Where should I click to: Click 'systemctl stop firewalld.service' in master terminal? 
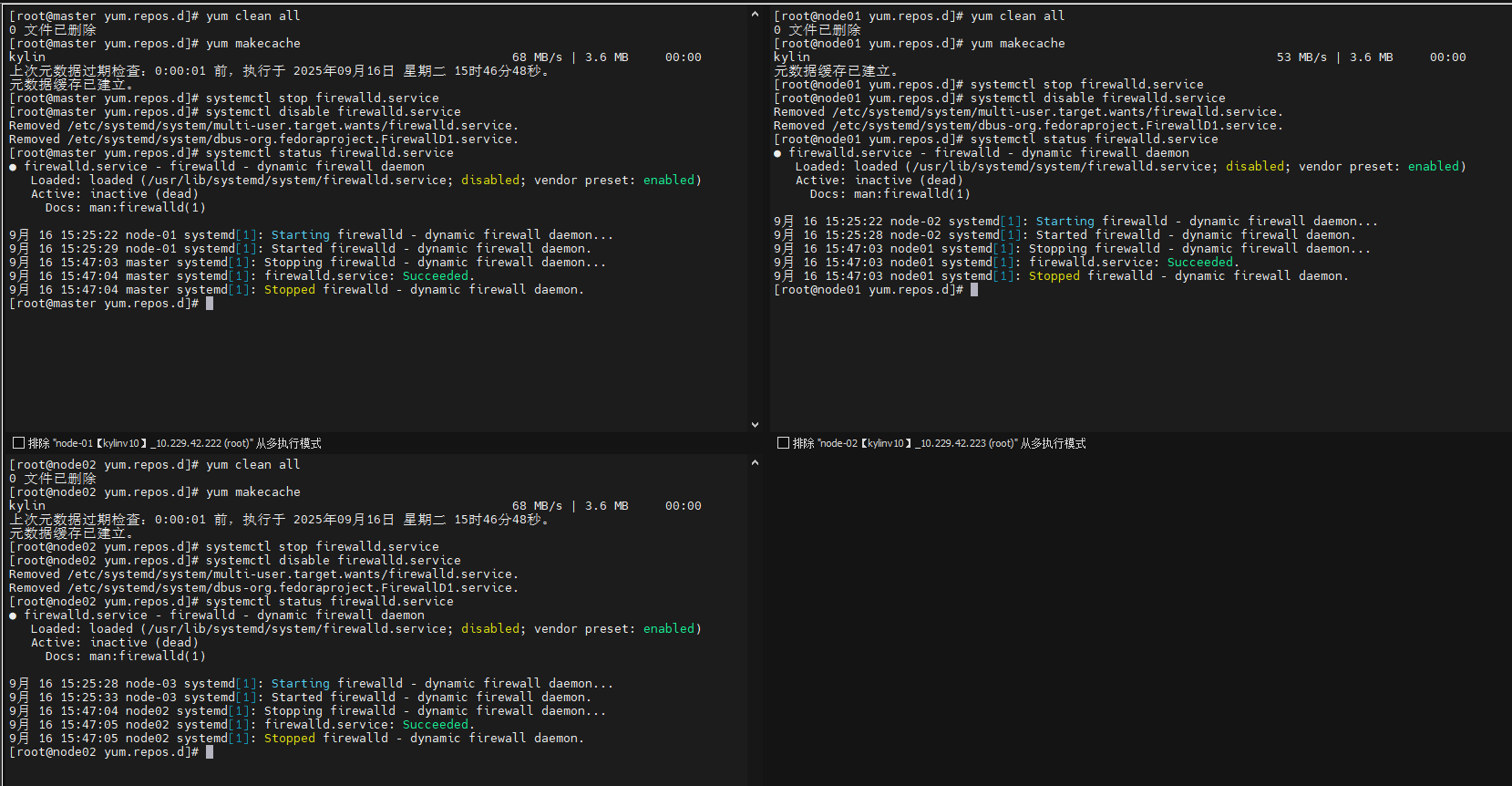pos(323,98)
